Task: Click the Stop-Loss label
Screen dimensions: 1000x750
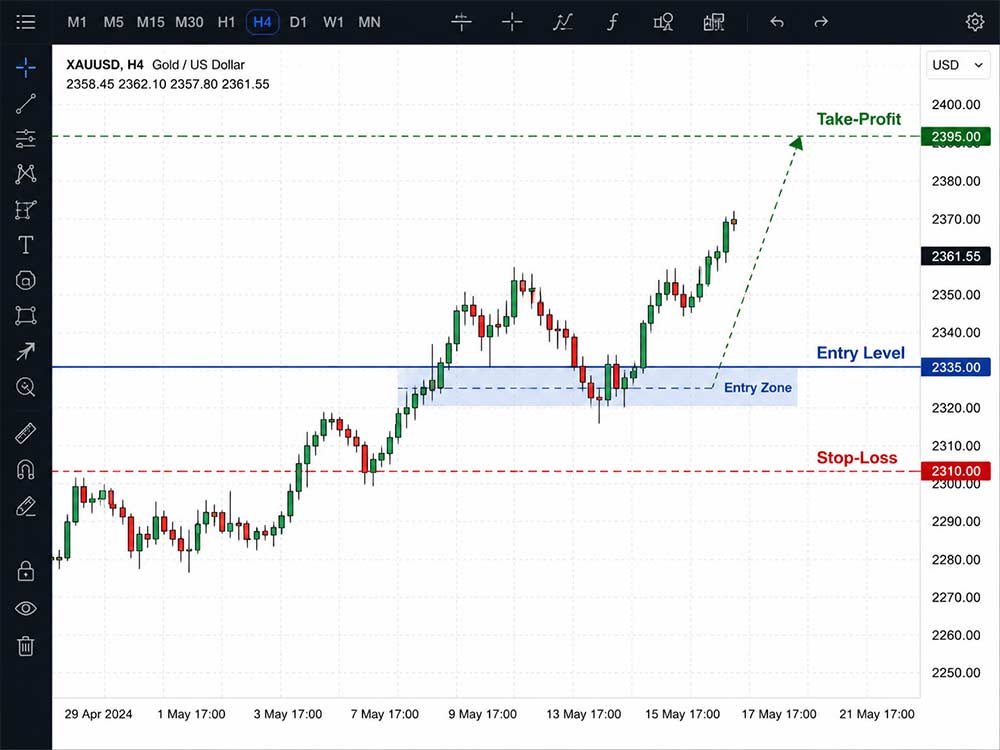Action: [857, 458]
